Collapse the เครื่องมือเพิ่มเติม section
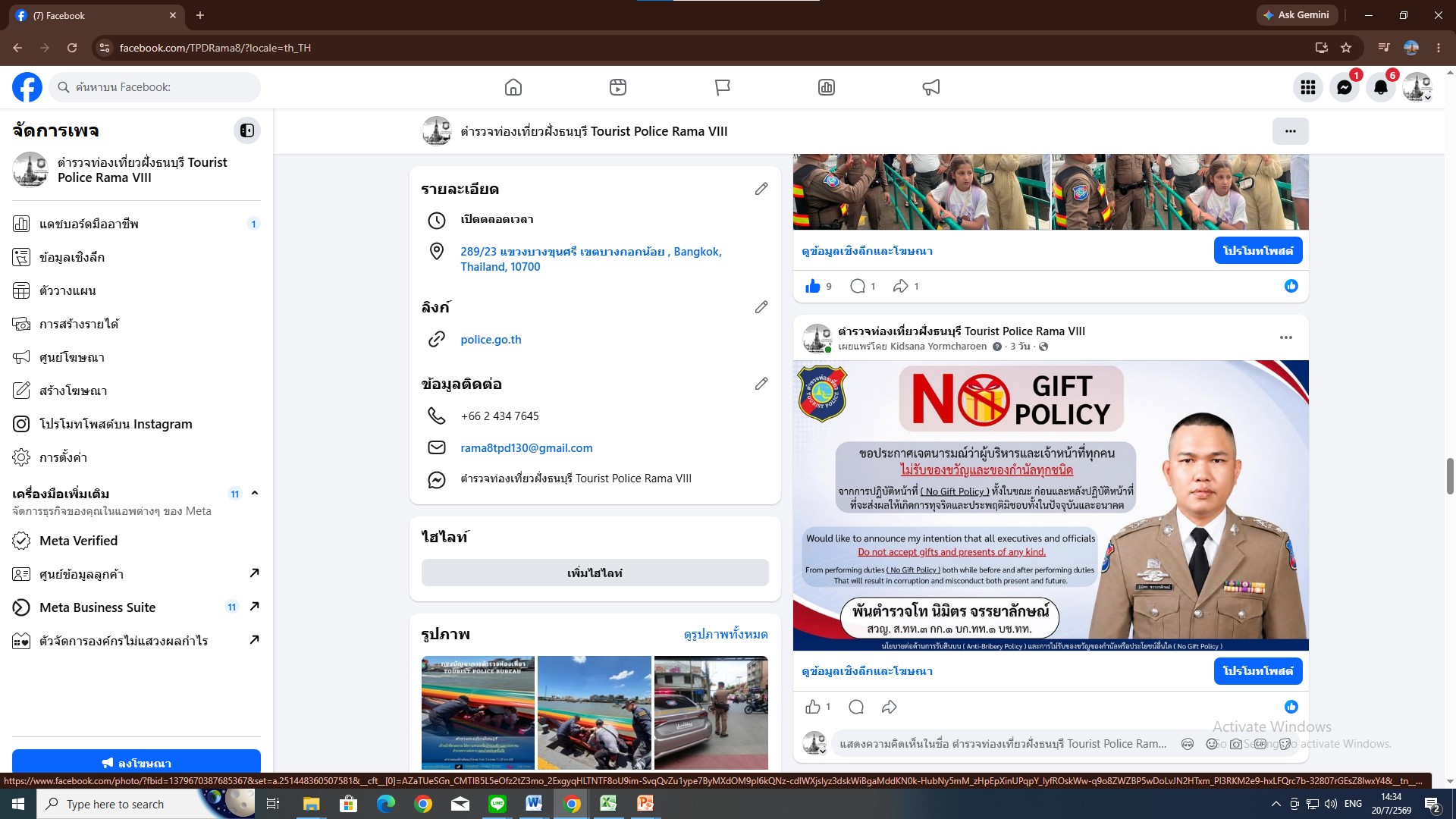This screenshot has height=819, width=1456. coord(255,494)
